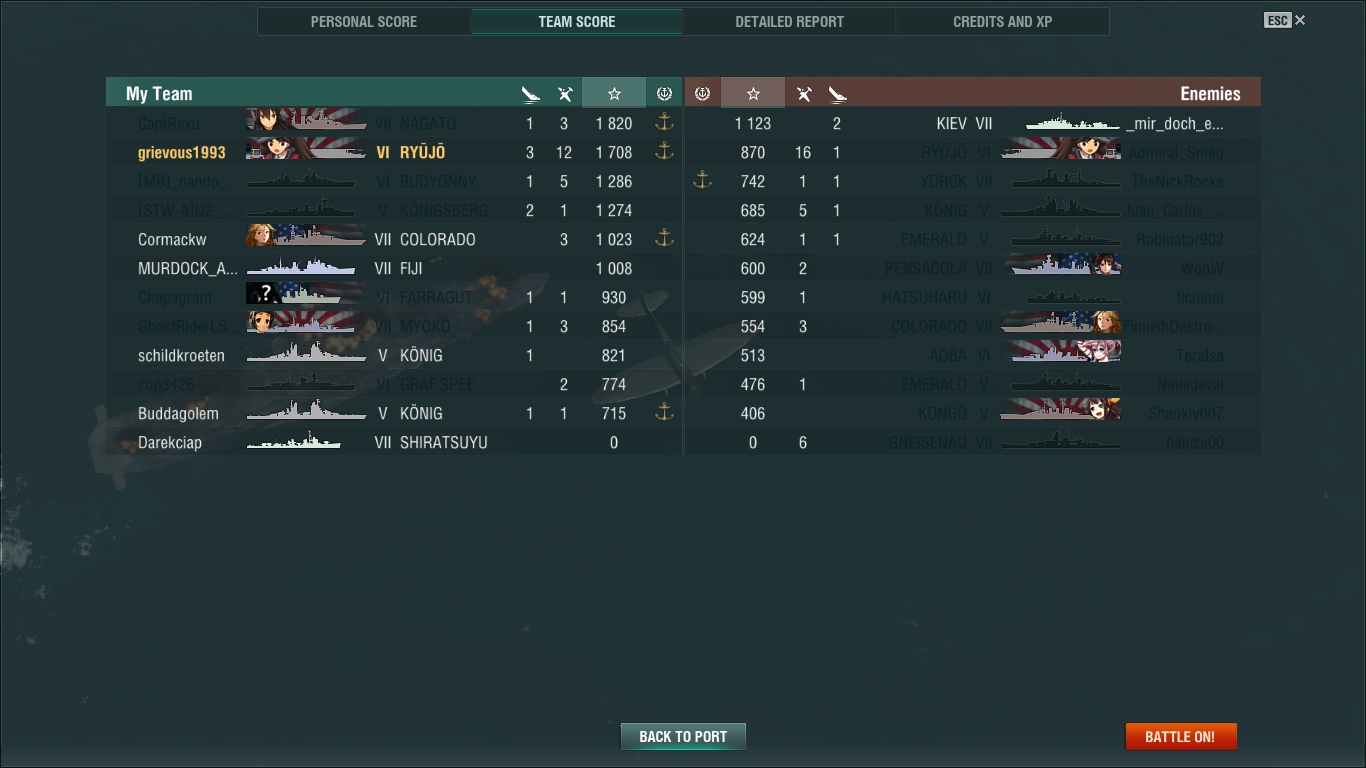Click the Back to Port button
This screenshot has height=768, width=1366.
(683, 737)
